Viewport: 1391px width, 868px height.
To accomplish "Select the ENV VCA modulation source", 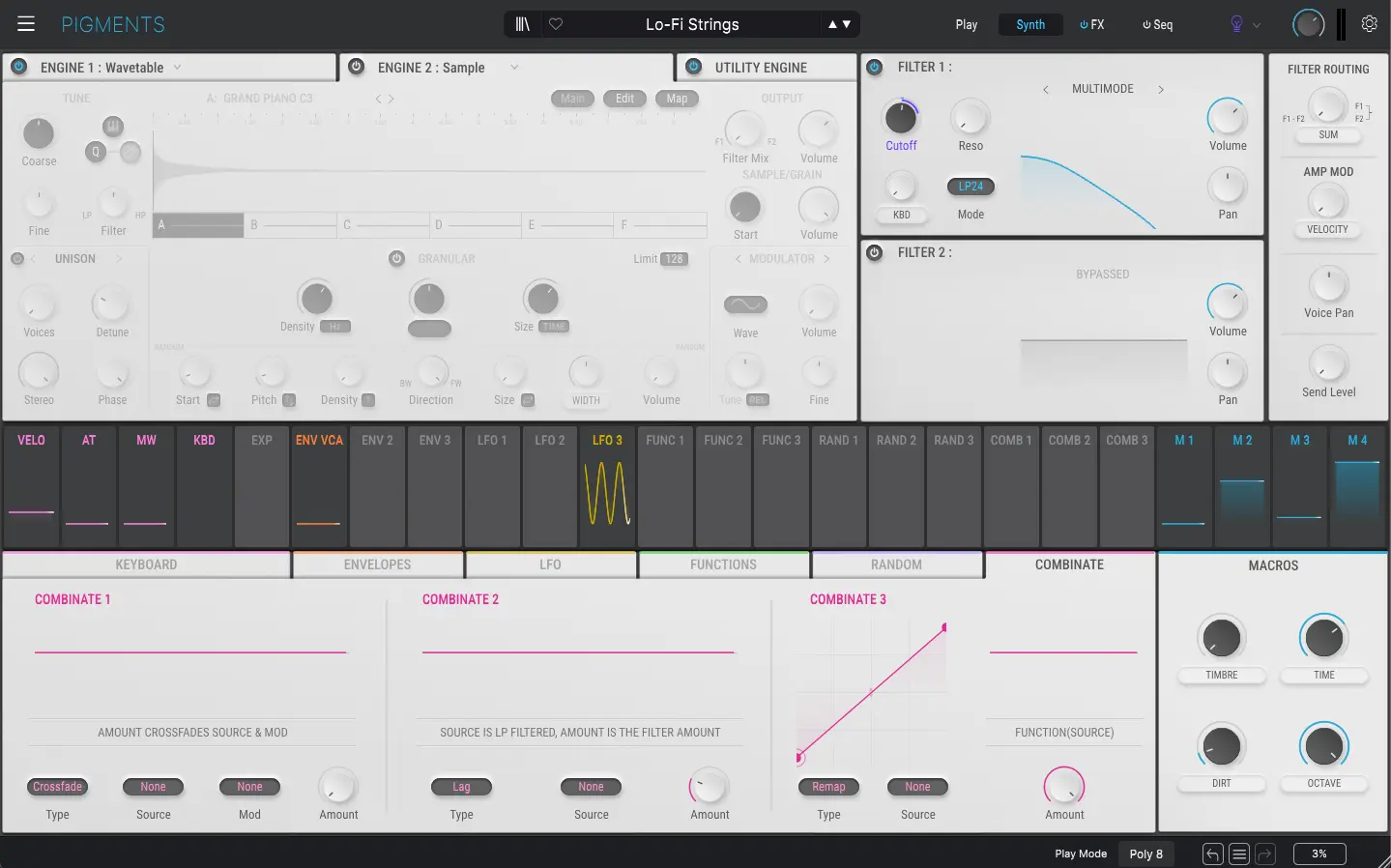I will coord(319,486).
